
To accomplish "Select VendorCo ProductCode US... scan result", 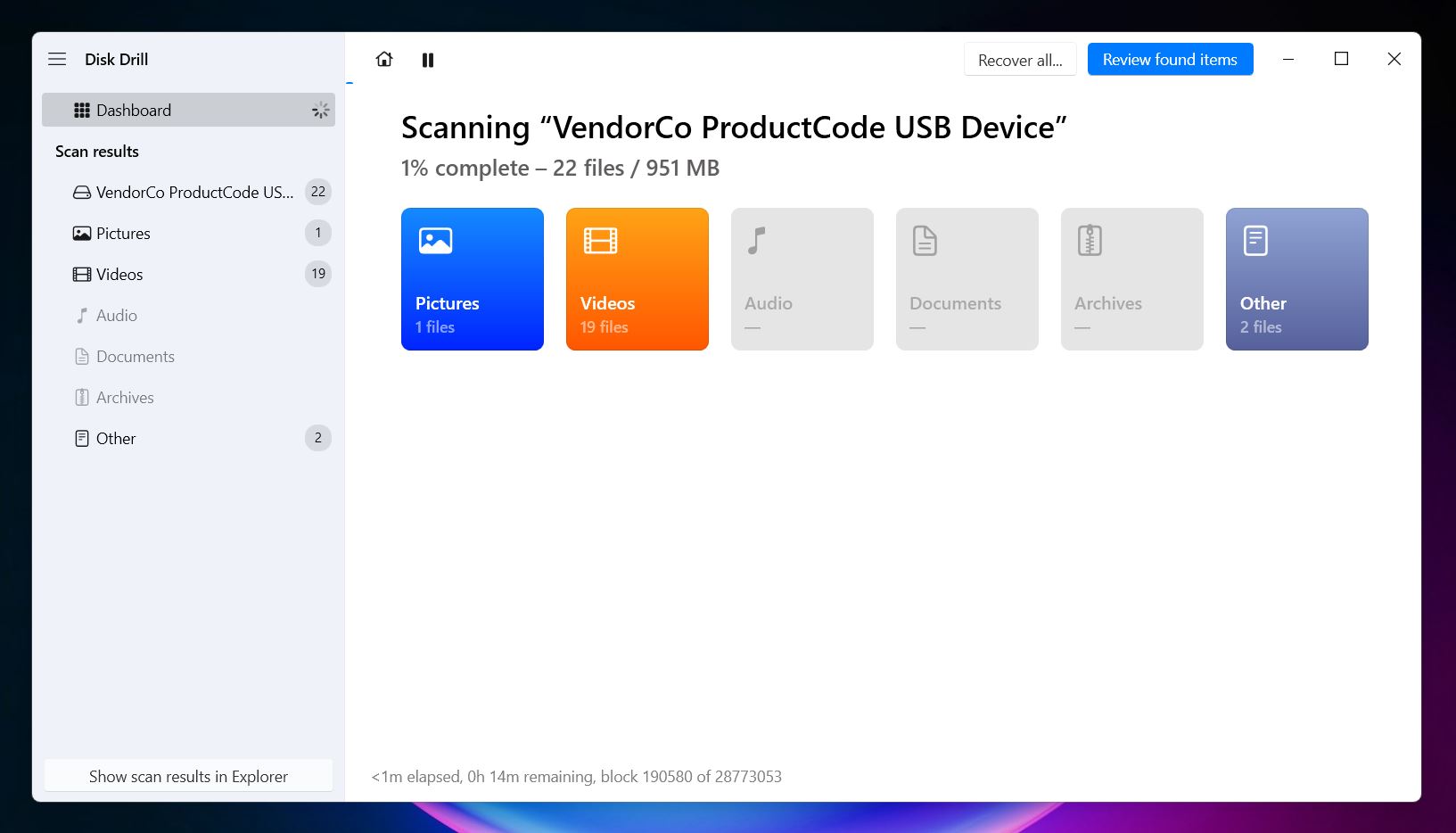I will pos(188,192).
